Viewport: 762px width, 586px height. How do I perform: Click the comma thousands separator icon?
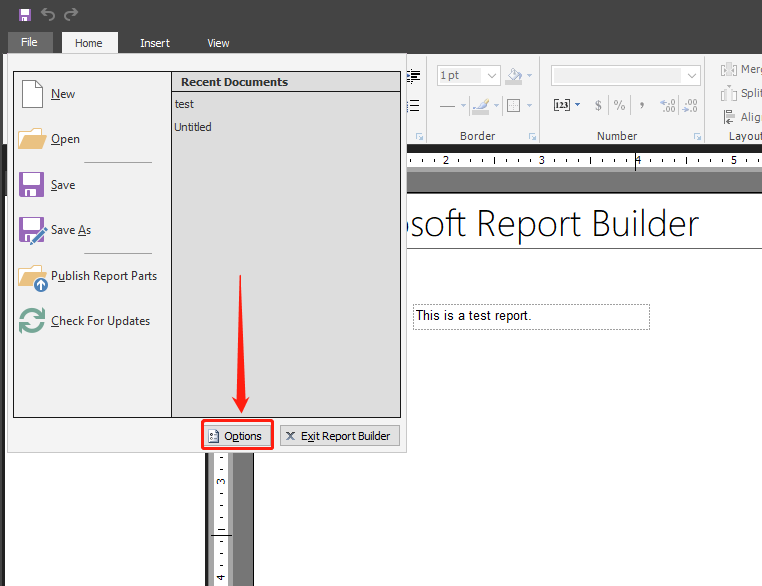(641, 105)
